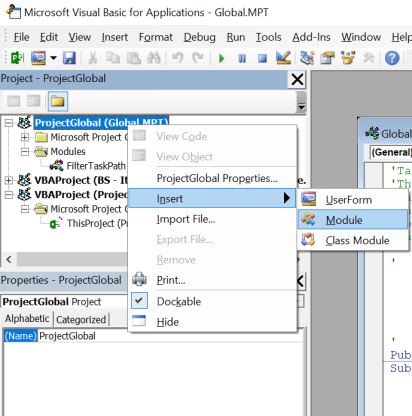Choose Hide from the context menu
The height and width of the screenshot is (416, 412).
coord(212,322)
